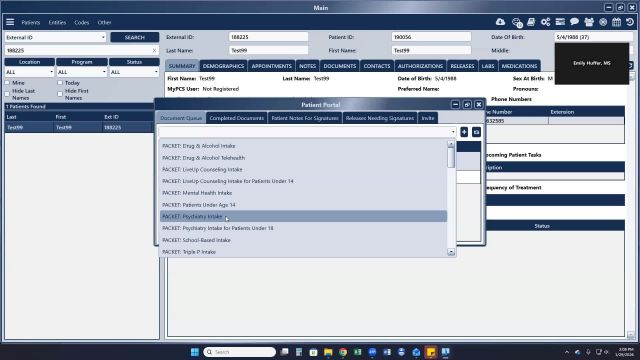Open the Authorizations tab

[x=420, y=66]
